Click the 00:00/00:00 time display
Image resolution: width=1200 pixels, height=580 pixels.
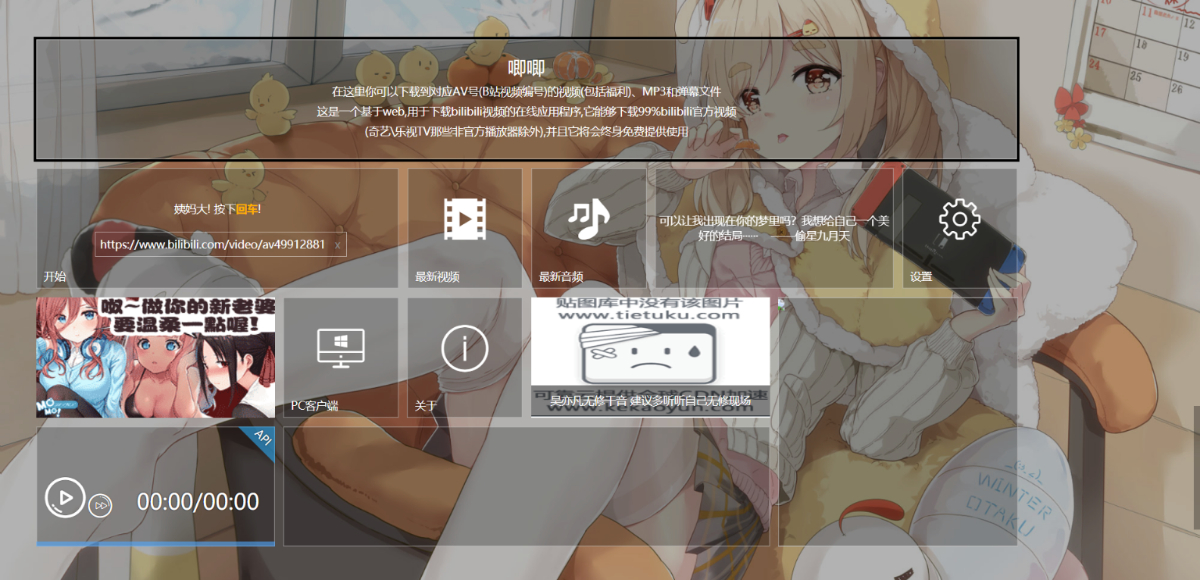[x=198, y=502]
